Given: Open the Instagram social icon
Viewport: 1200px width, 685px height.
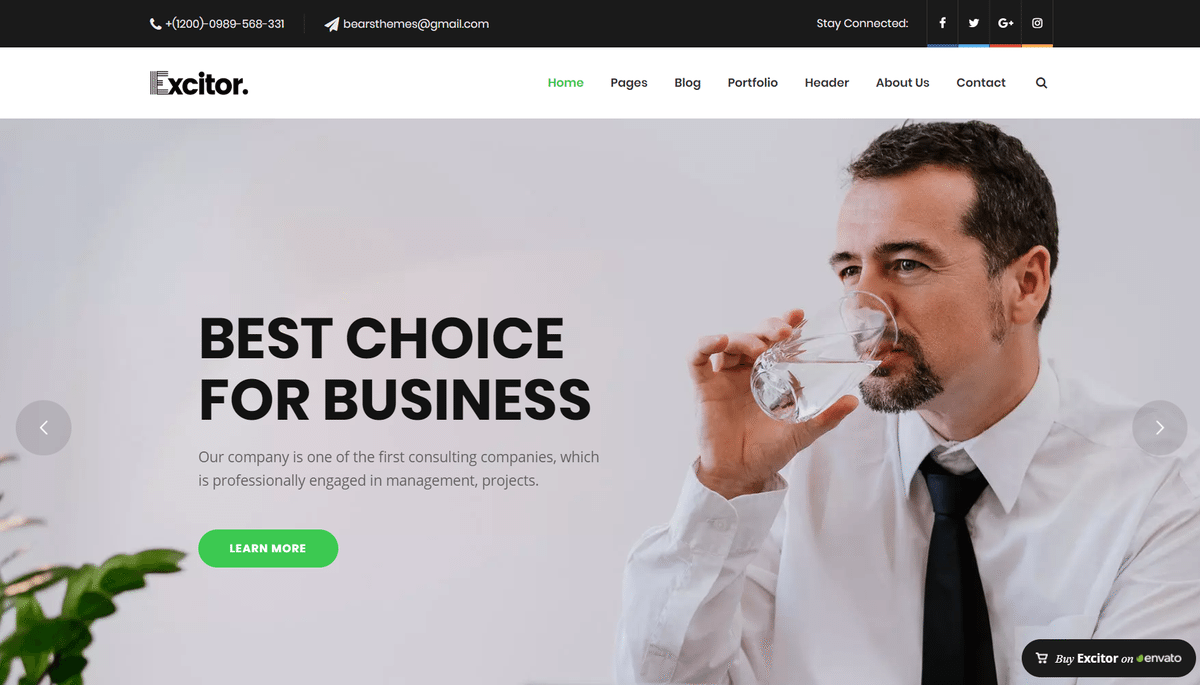Looking at the screenshot, I should pyautogui.click(x=1038, y=23).
